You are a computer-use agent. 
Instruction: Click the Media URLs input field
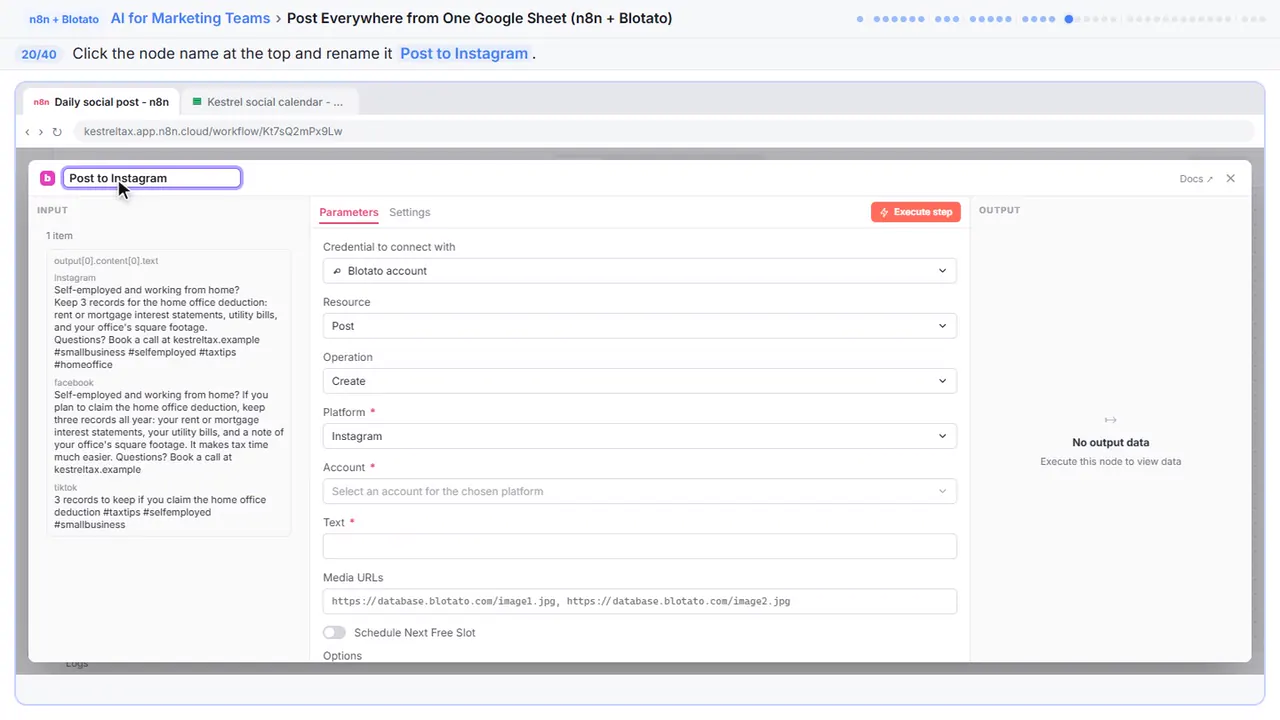[640, 601]
